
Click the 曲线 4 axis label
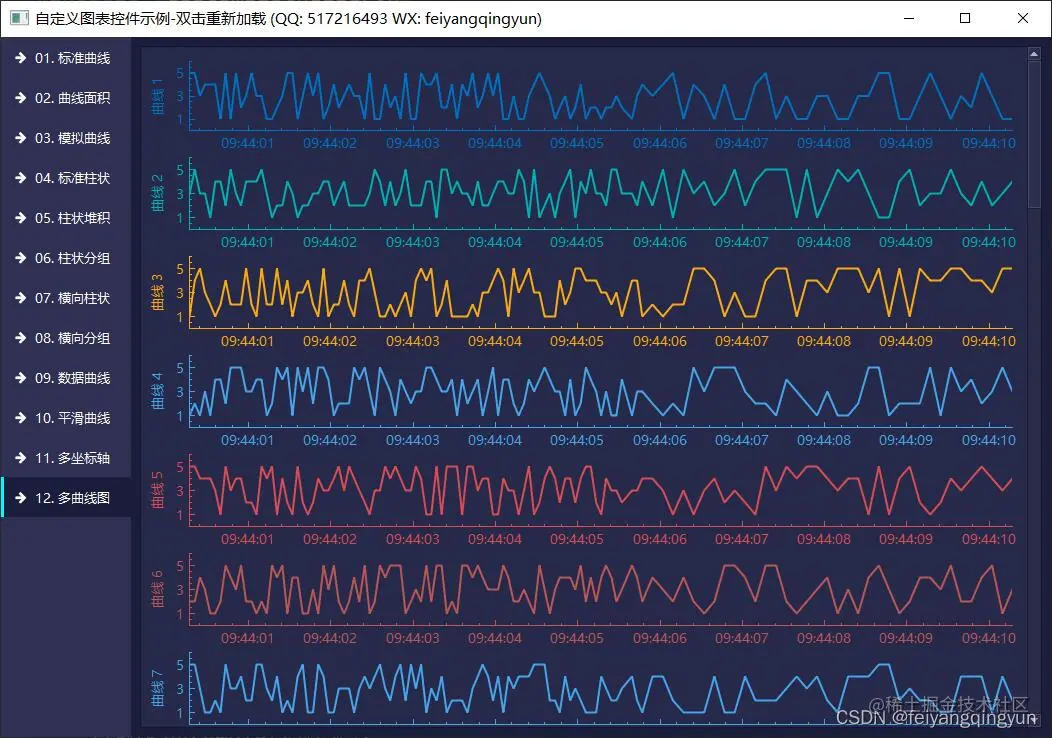point(158,391)
